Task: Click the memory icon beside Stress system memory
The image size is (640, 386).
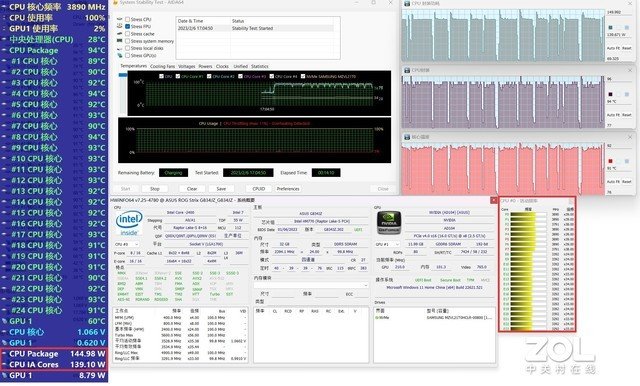Action: (120, 41)
